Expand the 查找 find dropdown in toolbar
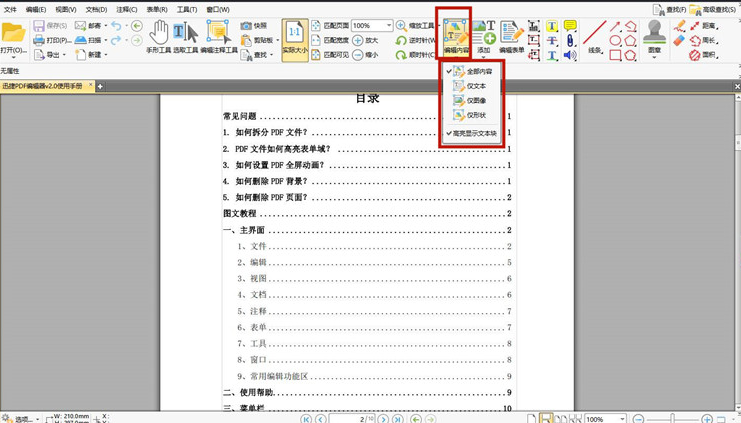The height and width of the screenshot is (423, 741). (272, 55)
